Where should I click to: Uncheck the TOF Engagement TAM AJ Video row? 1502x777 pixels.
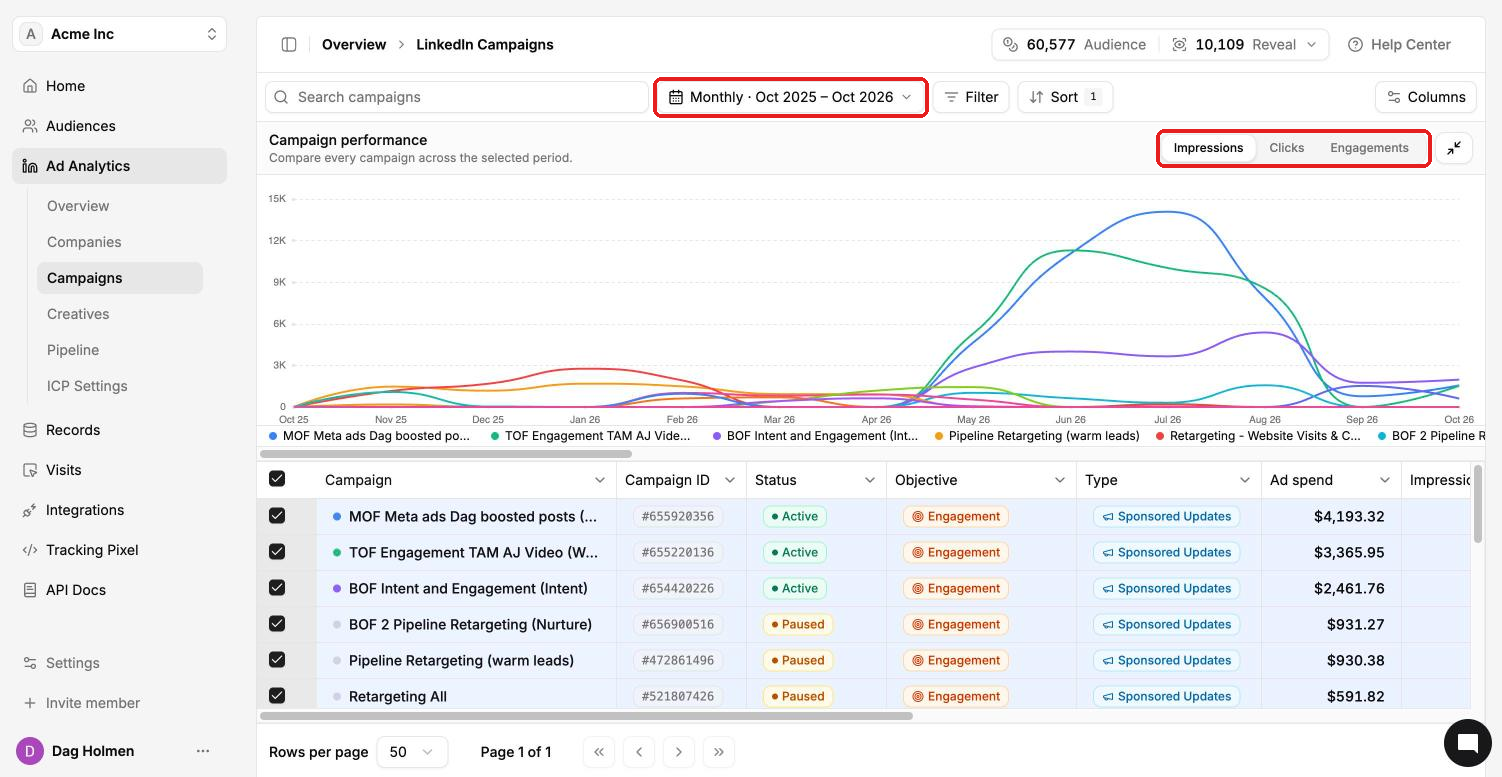277,552
